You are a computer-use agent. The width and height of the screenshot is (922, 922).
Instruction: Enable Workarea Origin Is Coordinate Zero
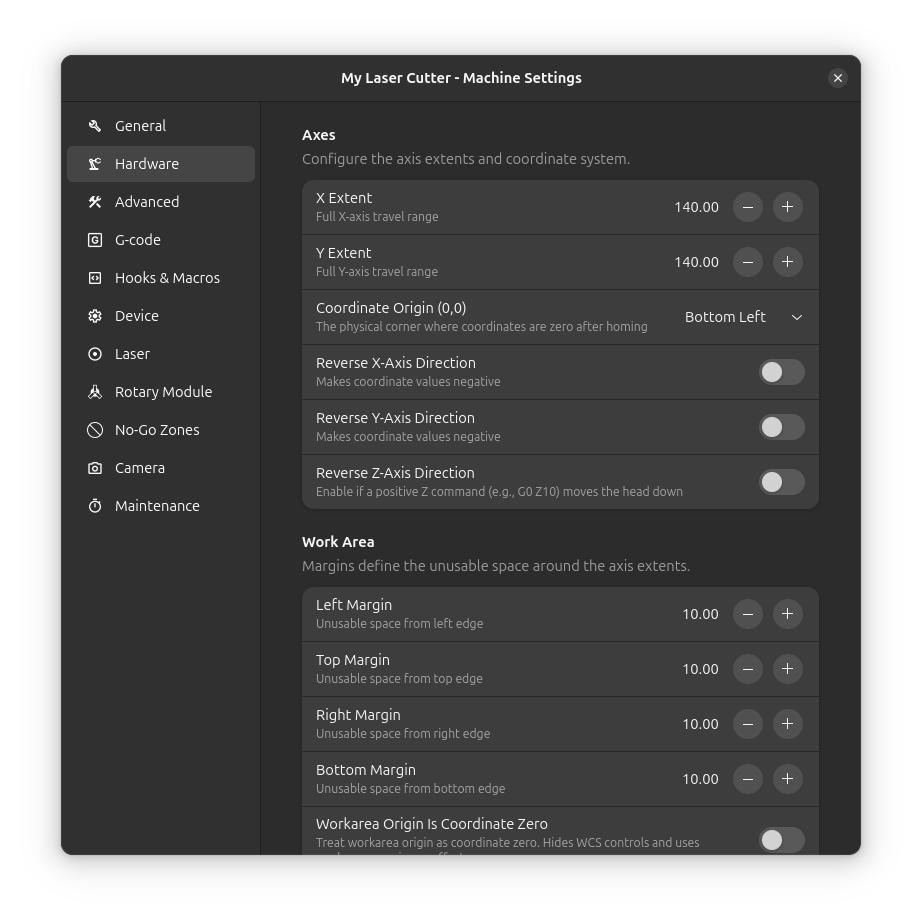click(x=783, y=840)
